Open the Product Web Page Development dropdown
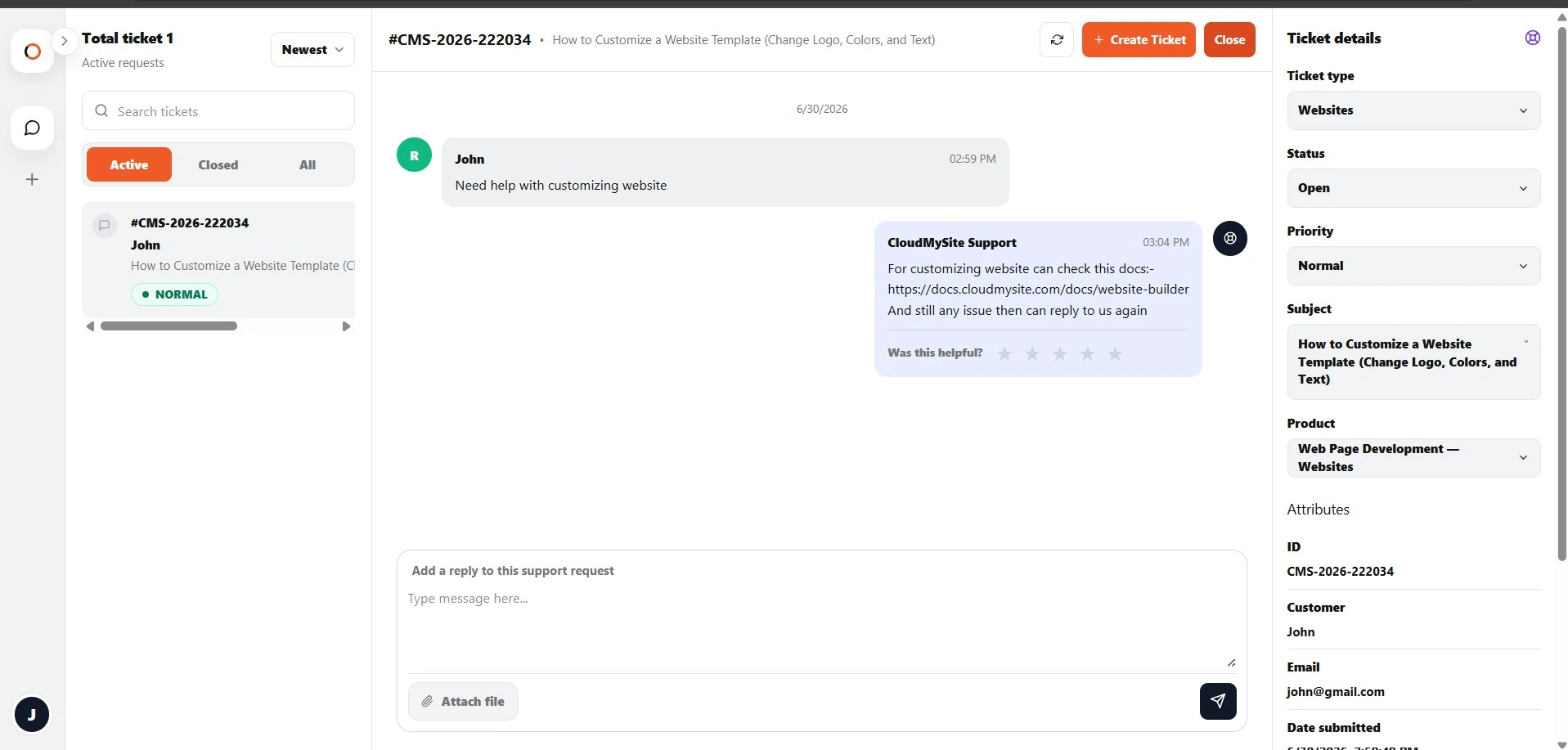1568x750 pixels. coord(1413,458)
